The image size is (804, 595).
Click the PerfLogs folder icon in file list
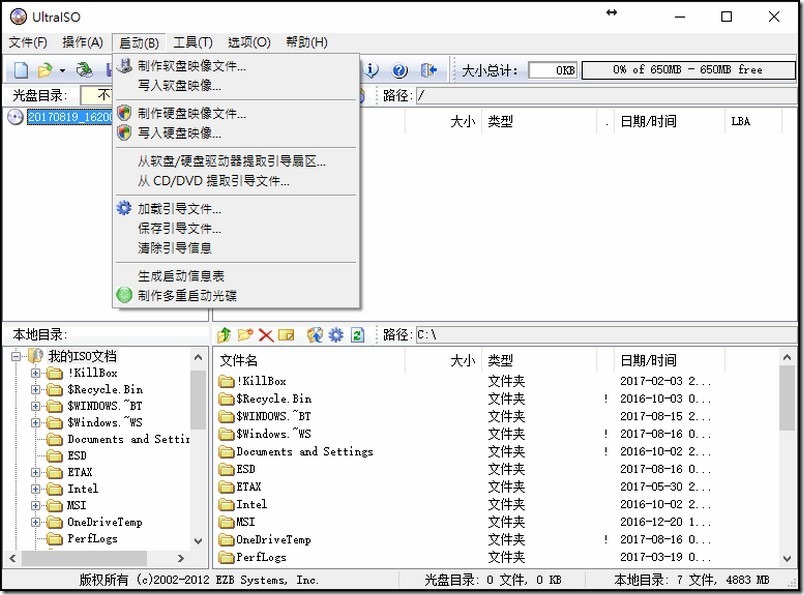coord(226,557)
